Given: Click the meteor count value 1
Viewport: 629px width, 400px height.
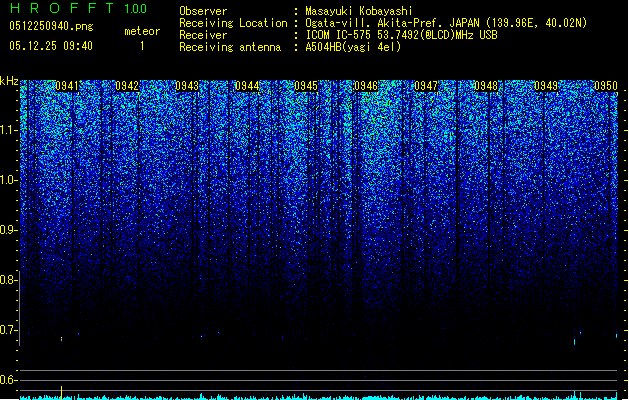Looking at the screenshot, I should coord(142,46).
